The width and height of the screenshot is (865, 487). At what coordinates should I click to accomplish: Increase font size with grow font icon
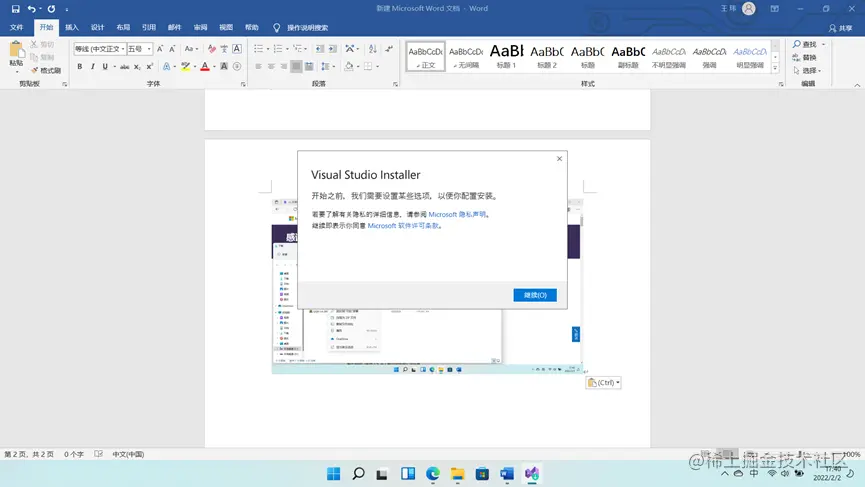coord(160,49)
